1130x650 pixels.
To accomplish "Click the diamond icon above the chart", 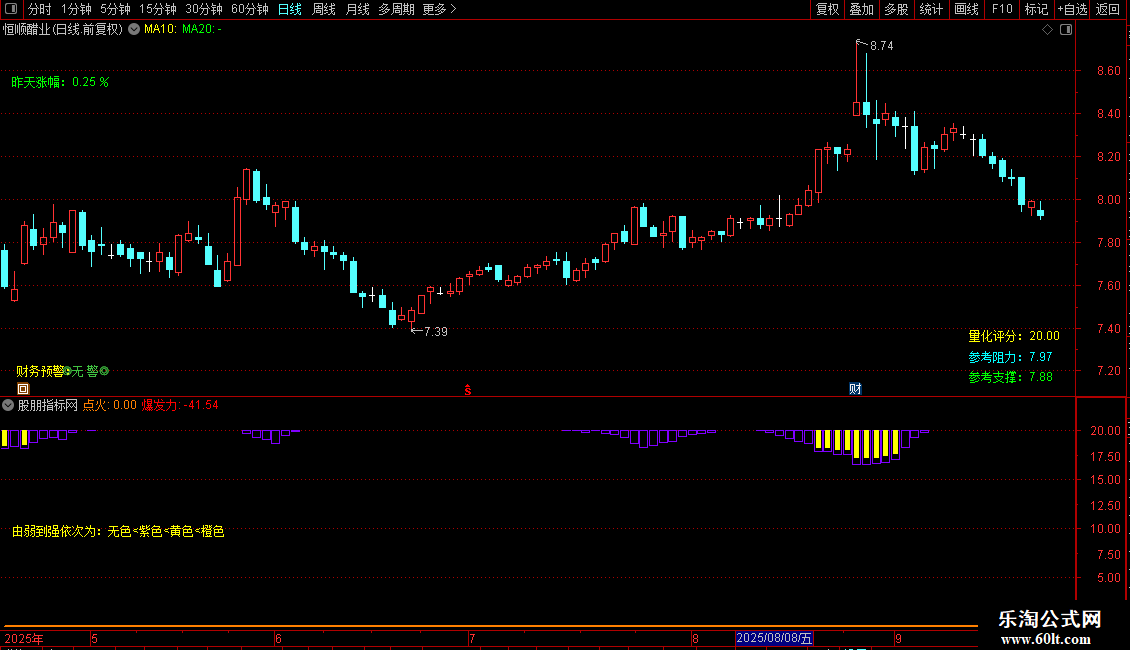I will tap(1048, 30).
